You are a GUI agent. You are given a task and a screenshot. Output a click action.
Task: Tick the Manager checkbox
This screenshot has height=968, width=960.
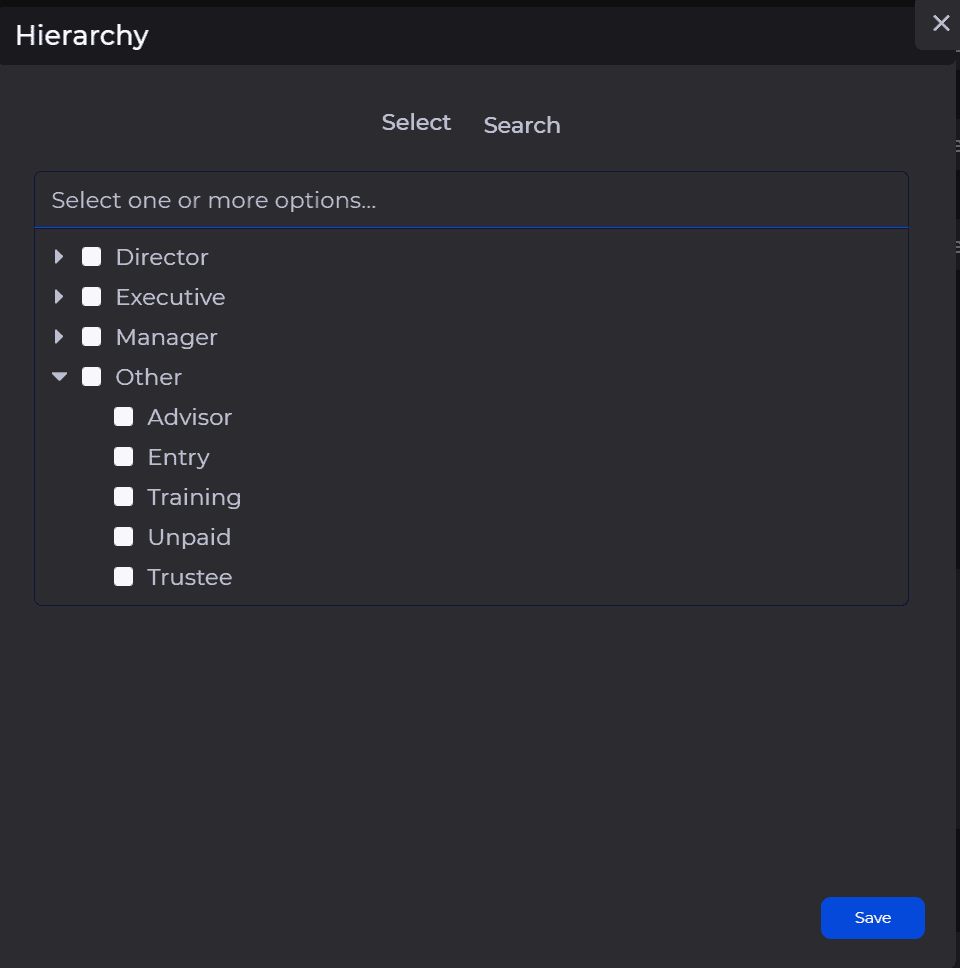(92, 337)
